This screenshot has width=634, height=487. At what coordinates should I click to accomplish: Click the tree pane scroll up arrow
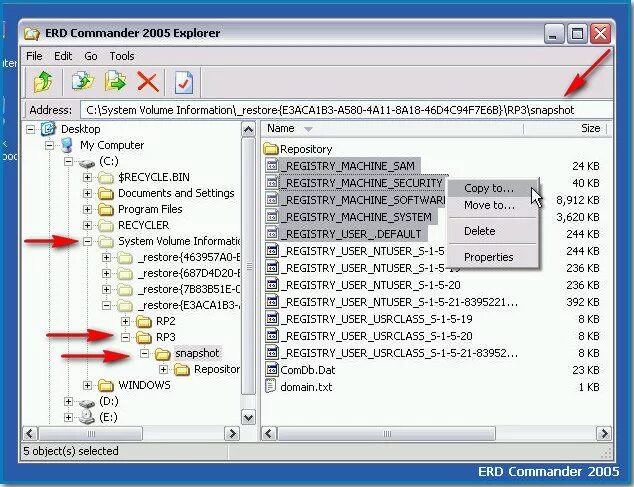point(248,130)
